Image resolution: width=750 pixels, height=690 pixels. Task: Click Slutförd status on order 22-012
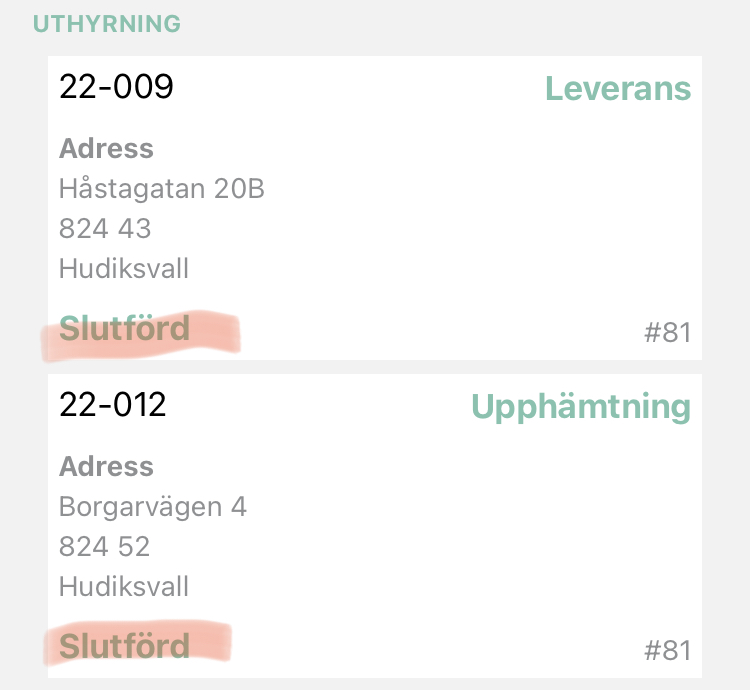pos(124,646)
